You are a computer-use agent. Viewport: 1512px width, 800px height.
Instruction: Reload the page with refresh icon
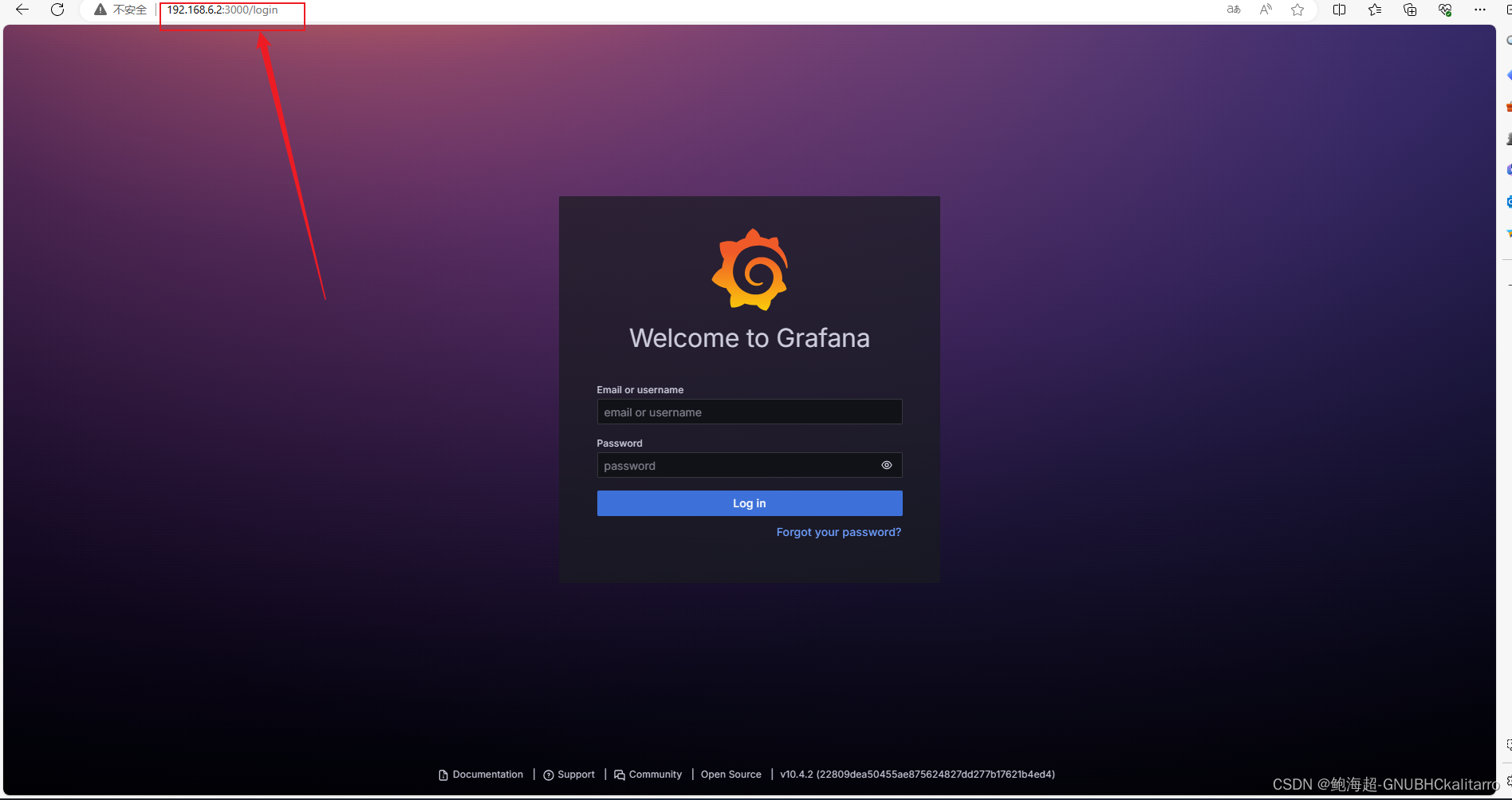pyautogui.click(x=57, y=10)
